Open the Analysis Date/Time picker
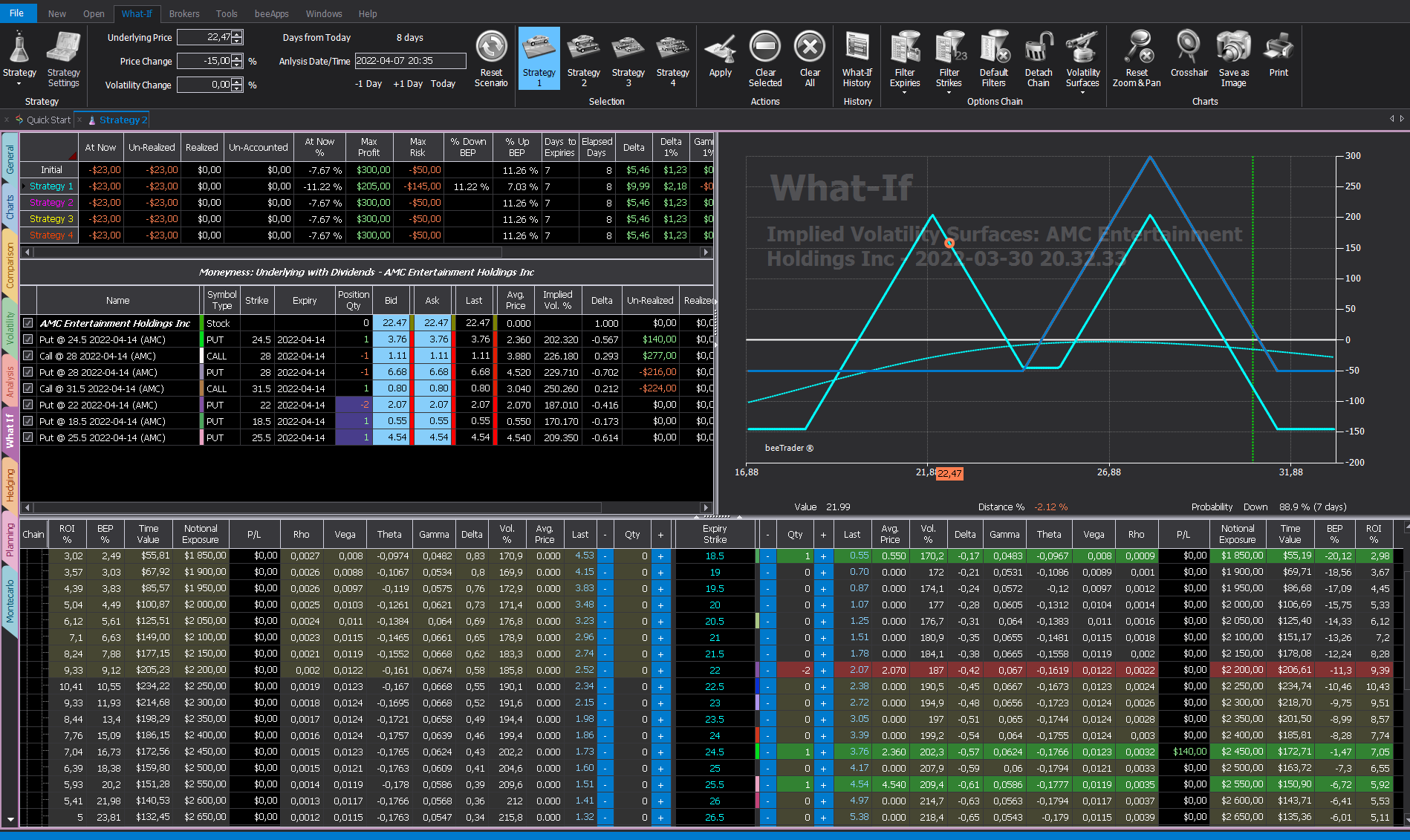 coord(410,61)
